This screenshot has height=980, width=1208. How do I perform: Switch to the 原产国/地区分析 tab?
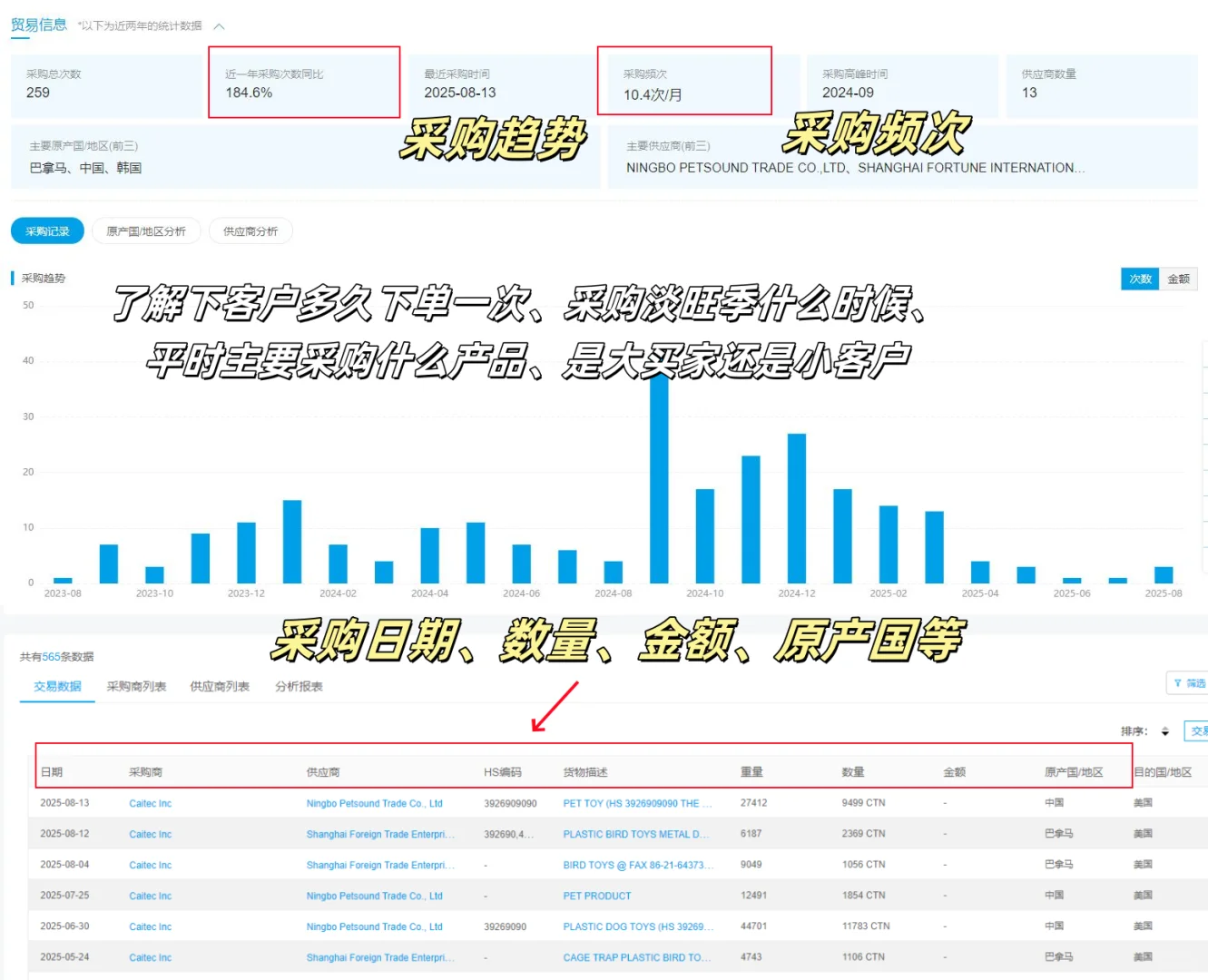[146, 230]
